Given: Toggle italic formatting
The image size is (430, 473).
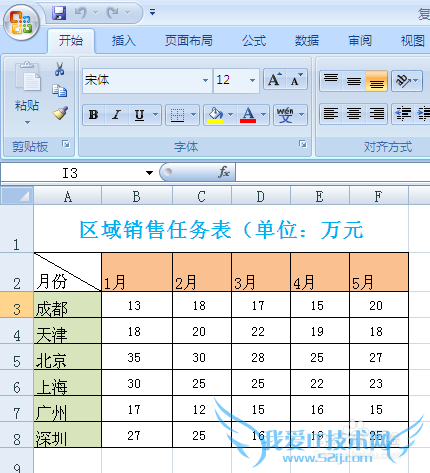Looking at the screenshot, I should tap(116, 115).
